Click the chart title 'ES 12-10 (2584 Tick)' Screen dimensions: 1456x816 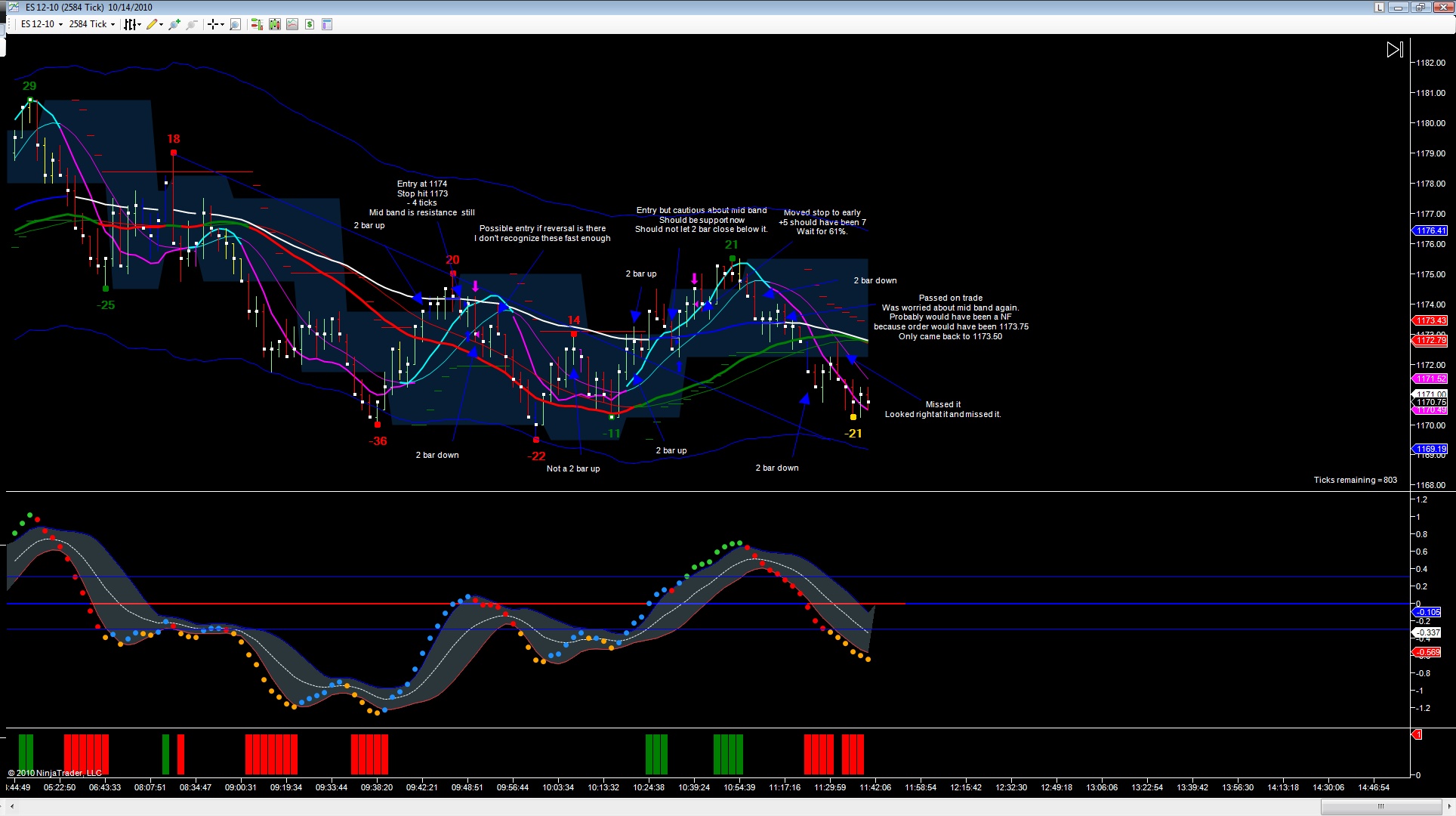pos(64,8)
